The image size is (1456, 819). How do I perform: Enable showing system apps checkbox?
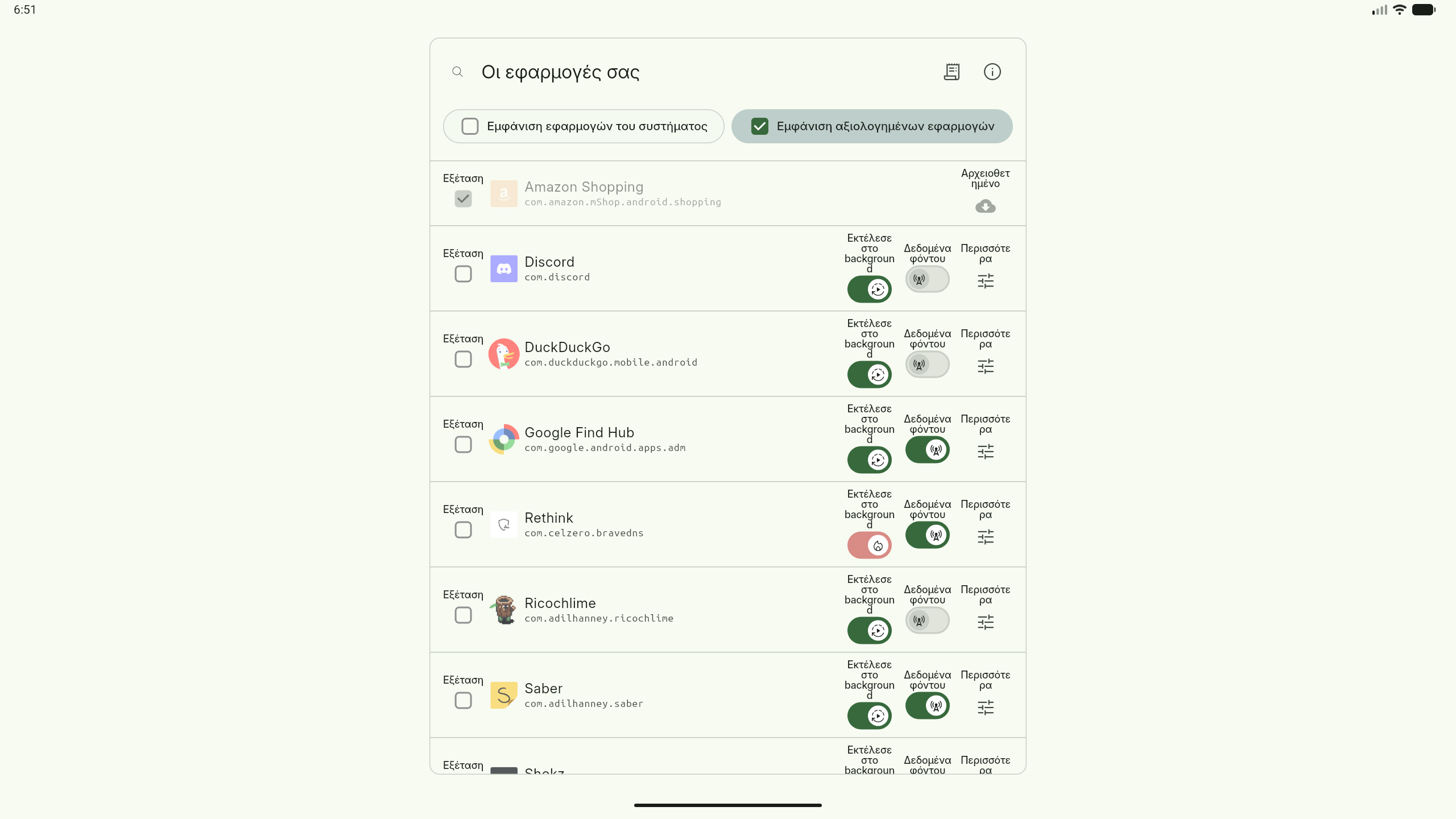pos(470,126)
